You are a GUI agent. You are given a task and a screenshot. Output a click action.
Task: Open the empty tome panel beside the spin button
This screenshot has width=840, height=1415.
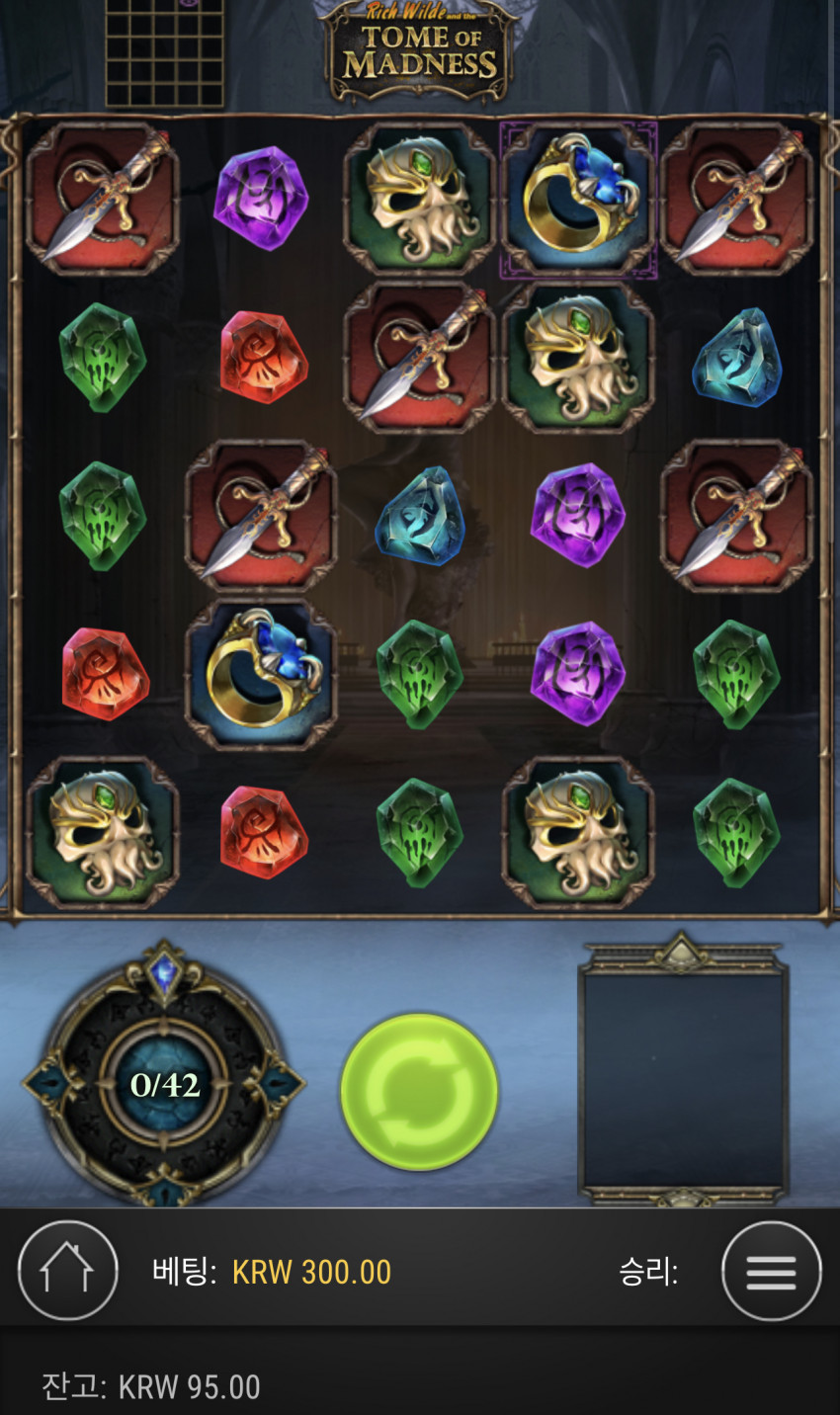pos(683,1070)
